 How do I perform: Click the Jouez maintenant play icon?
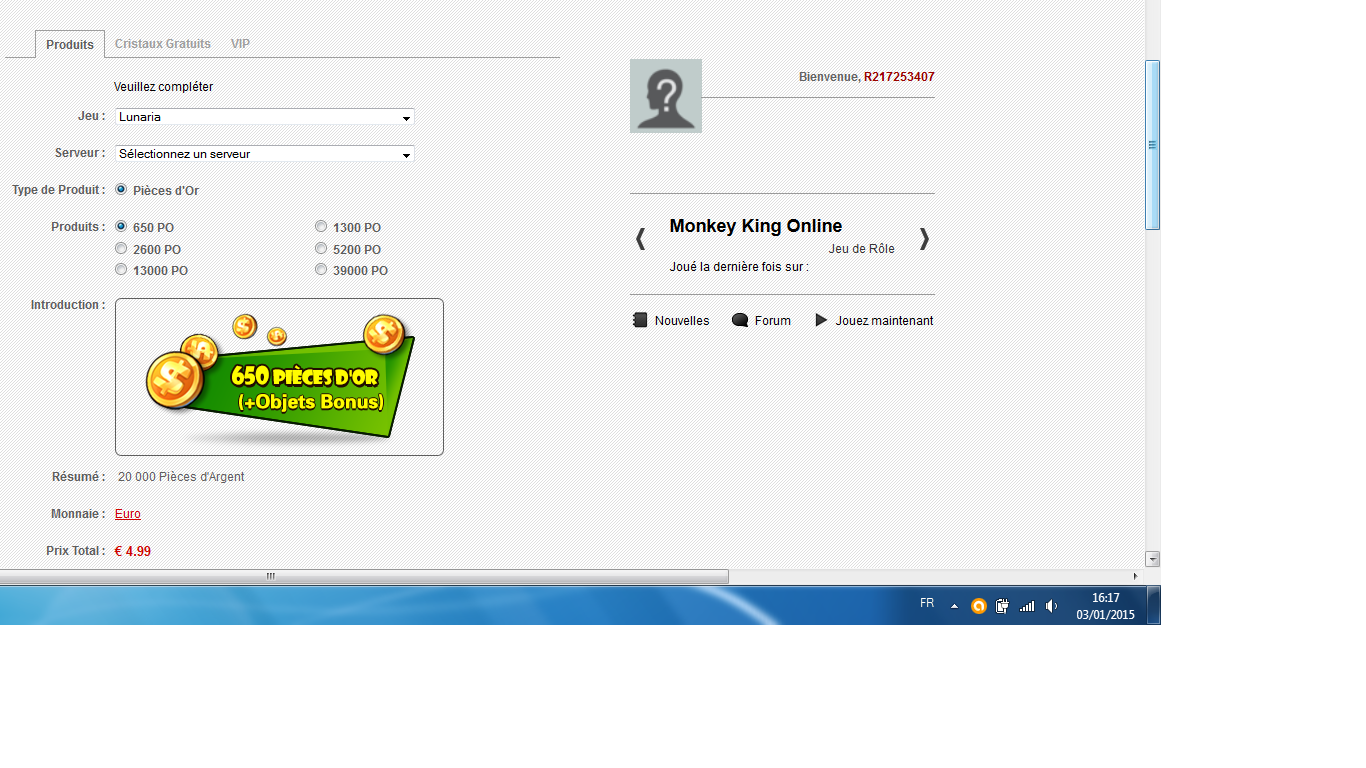[x=822, y=320]
